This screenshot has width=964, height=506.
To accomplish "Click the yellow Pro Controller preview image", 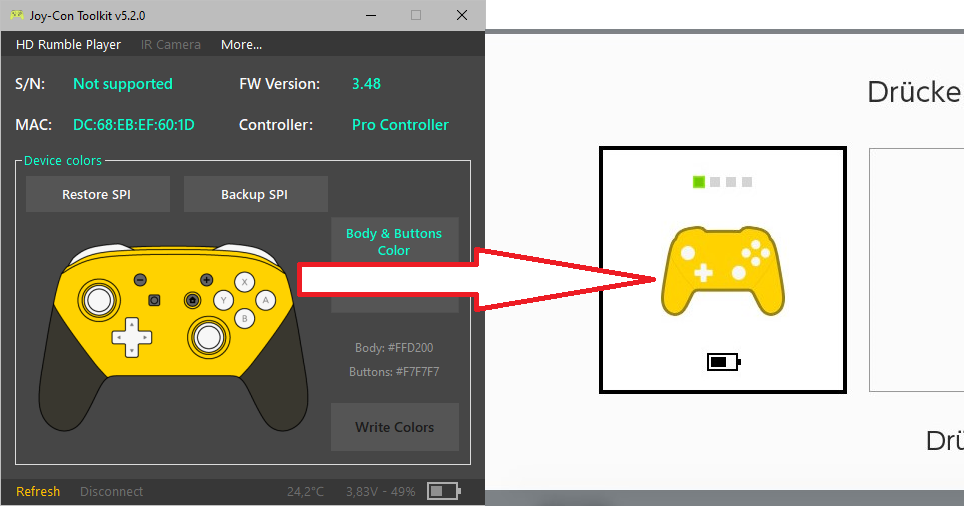I will (x=173, y=337).
